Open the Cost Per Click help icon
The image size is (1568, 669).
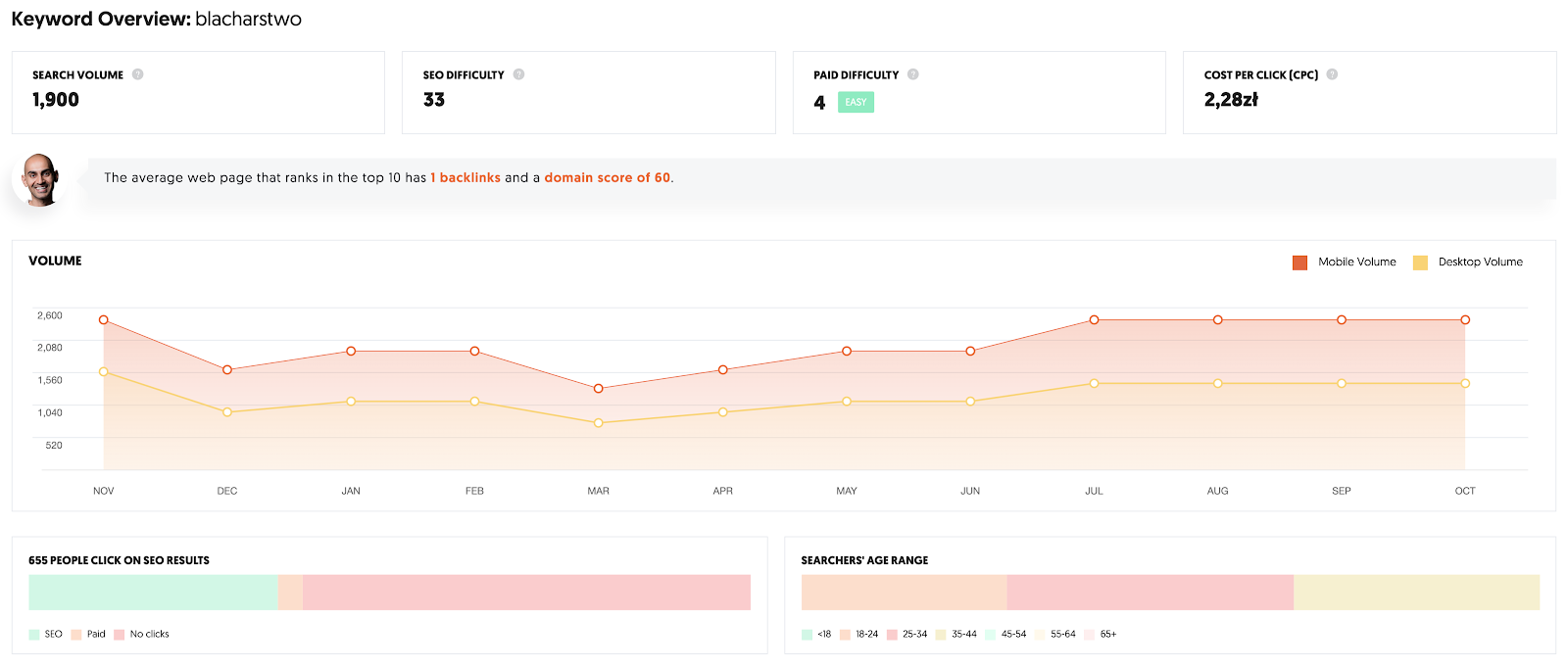[x=1332, y=74]
